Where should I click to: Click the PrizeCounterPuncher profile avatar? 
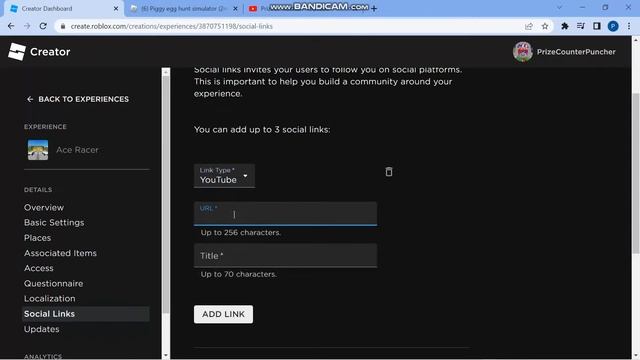(522, 52)
